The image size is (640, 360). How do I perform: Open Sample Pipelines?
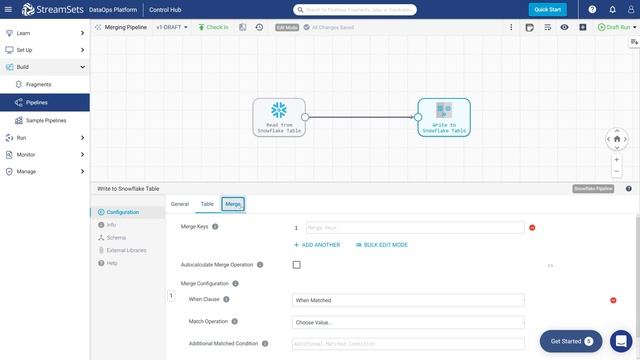pyautogui.click(x=45, y=120)
